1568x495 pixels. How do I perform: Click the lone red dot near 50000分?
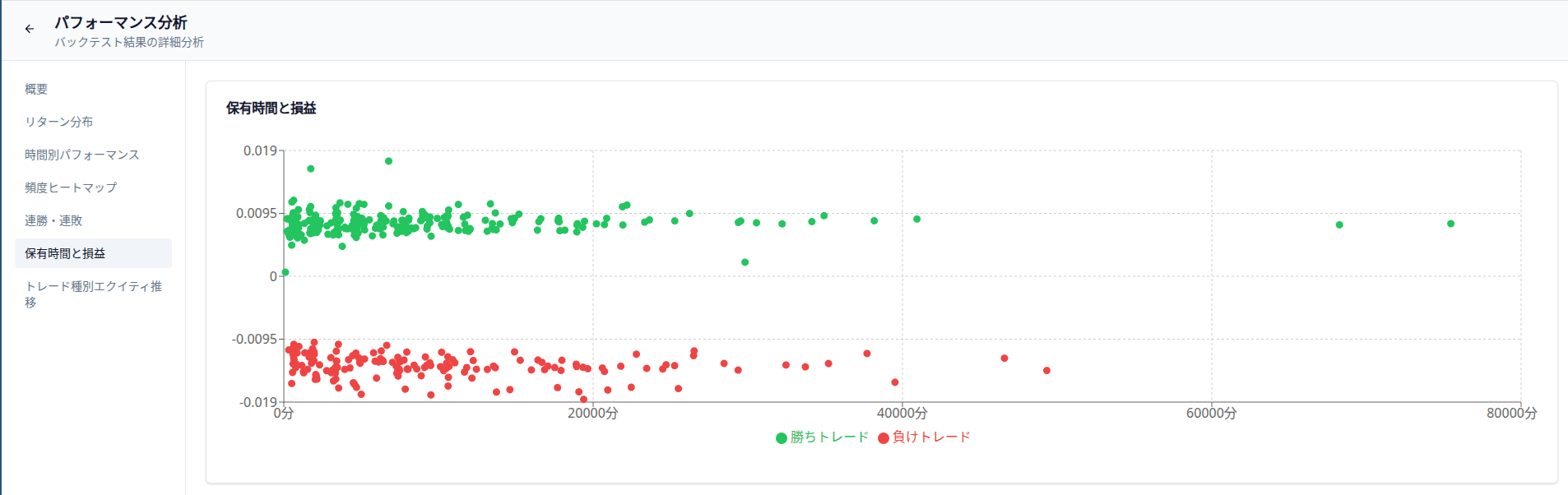point(1046,371)
